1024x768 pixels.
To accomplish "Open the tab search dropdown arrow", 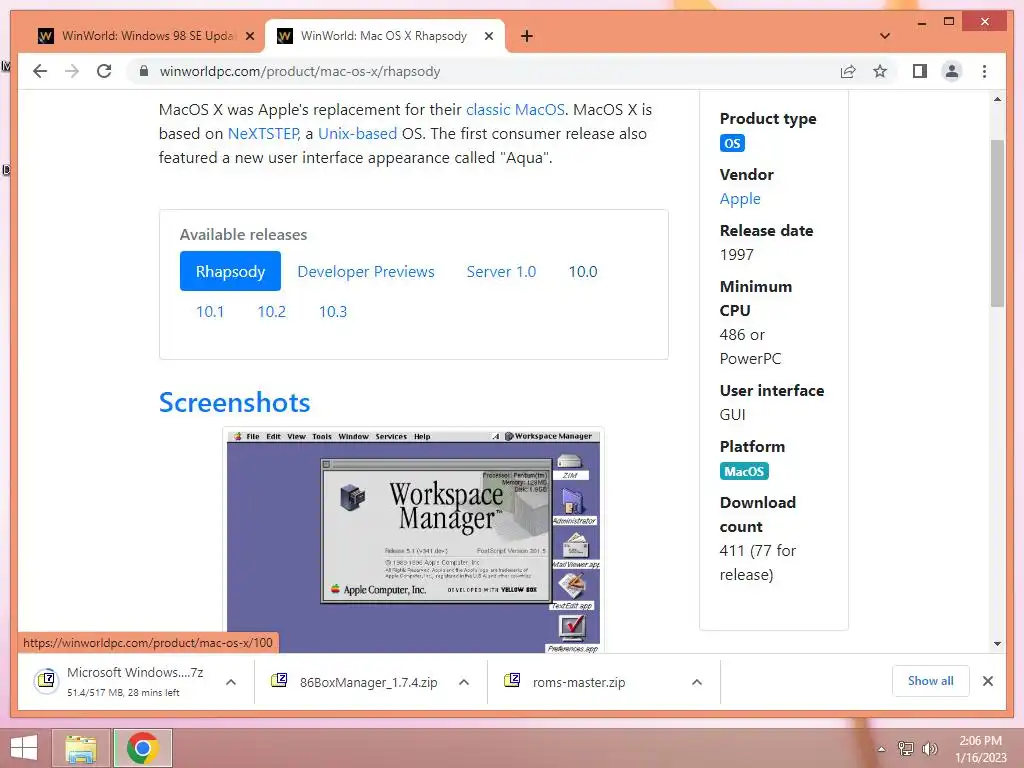I will tap(885, 36).
